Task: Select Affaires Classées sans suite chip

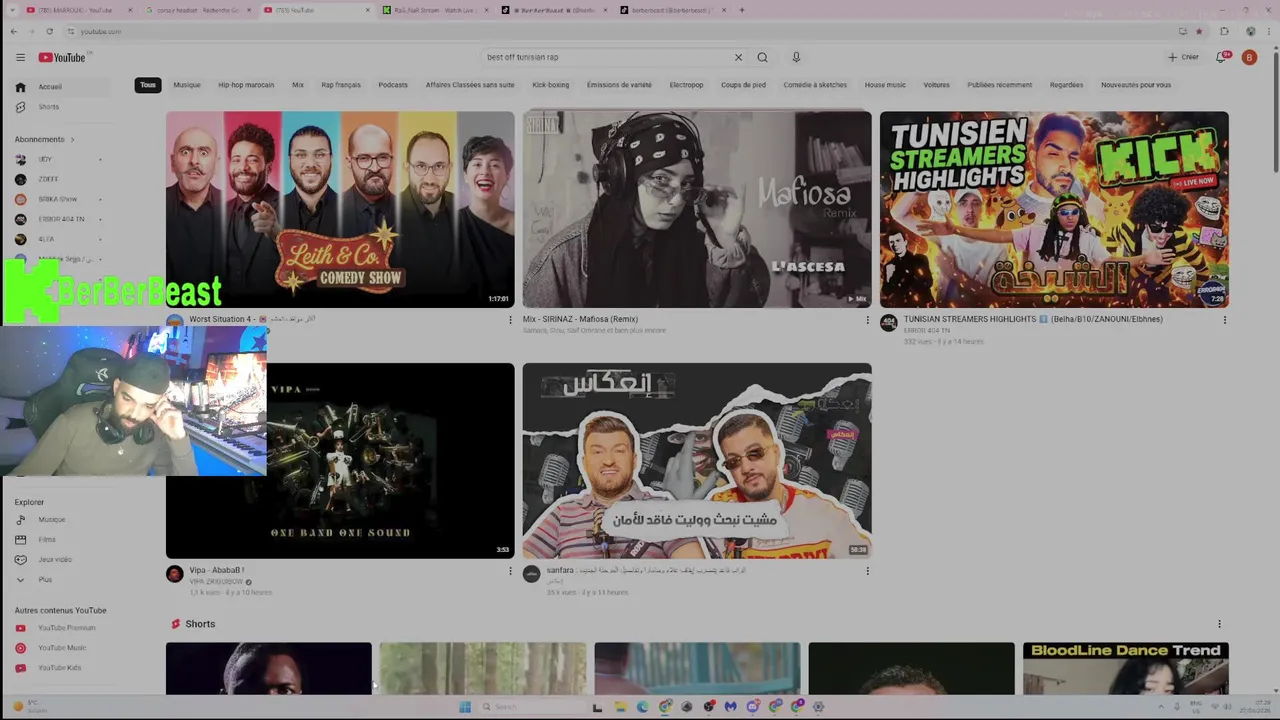Action: (x=470, y=85)
